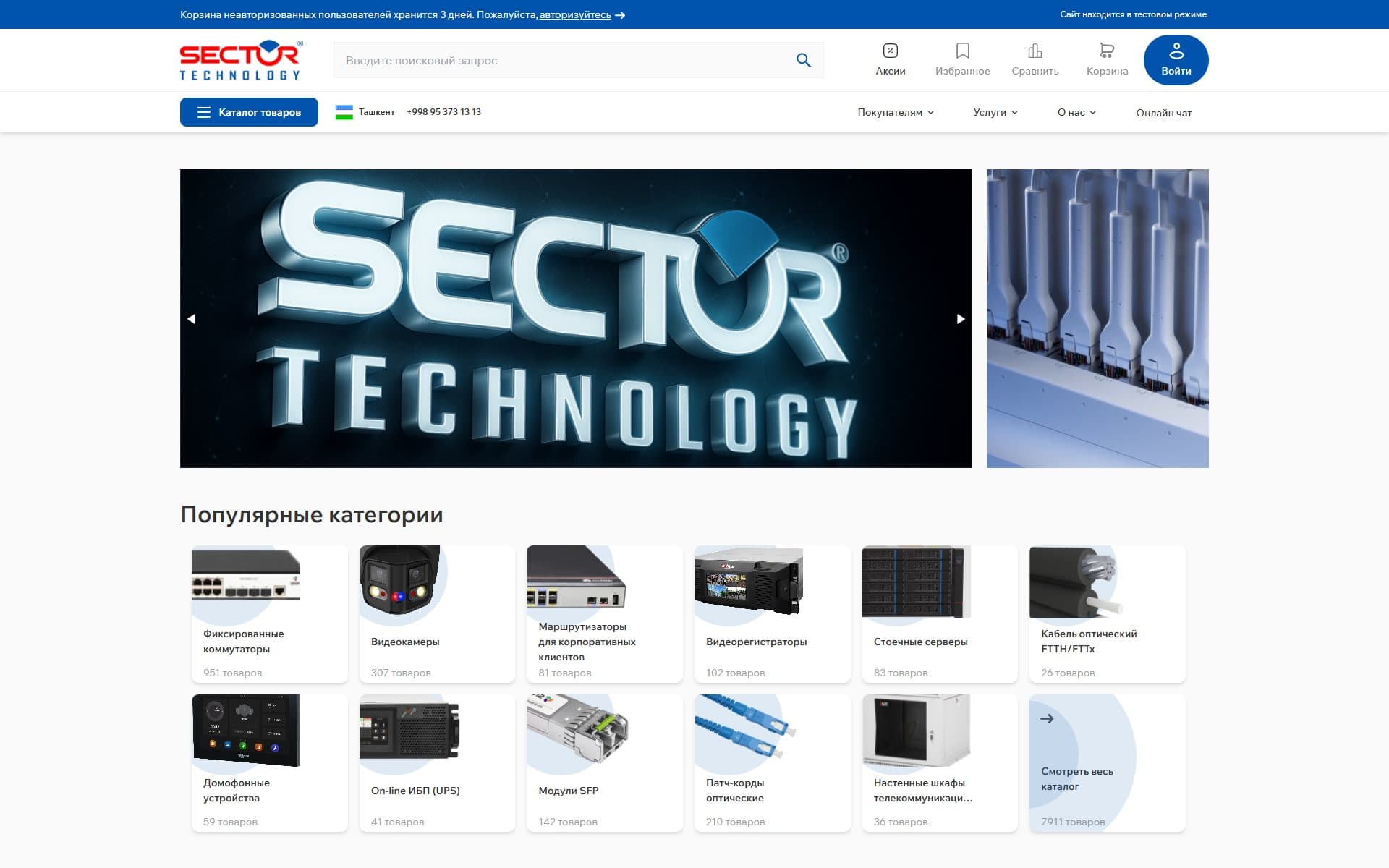Screen dimensions: 1389x868
Task: Open Настенные шкафы телекоммуникационные category
Action: pos(940,763)
